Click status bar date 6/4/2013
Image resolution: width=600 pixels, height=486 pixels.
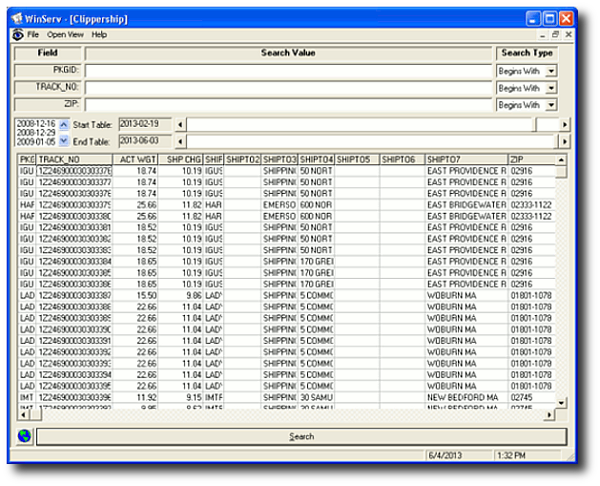(x=445, y=455)
